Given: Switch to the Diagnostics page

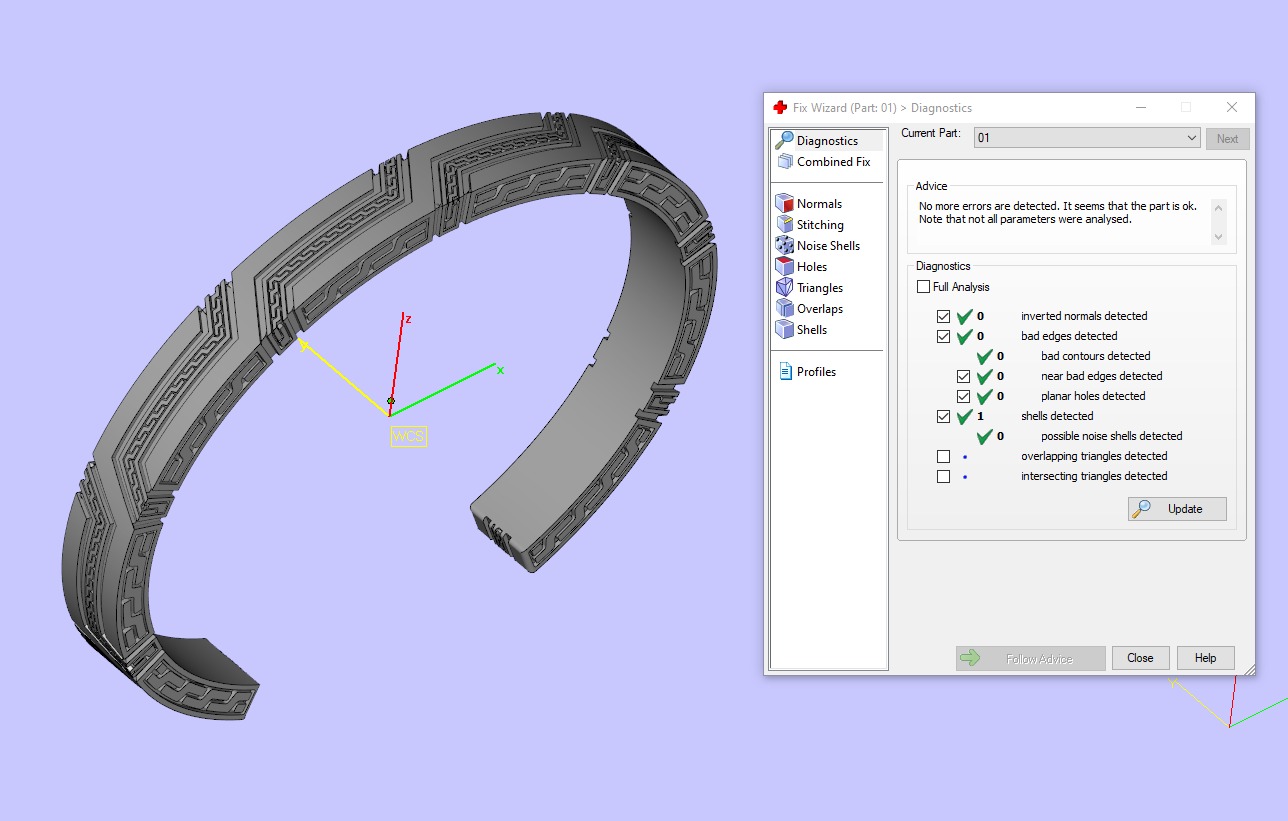Looking at the screenshot, I should (x=827, y=141).
